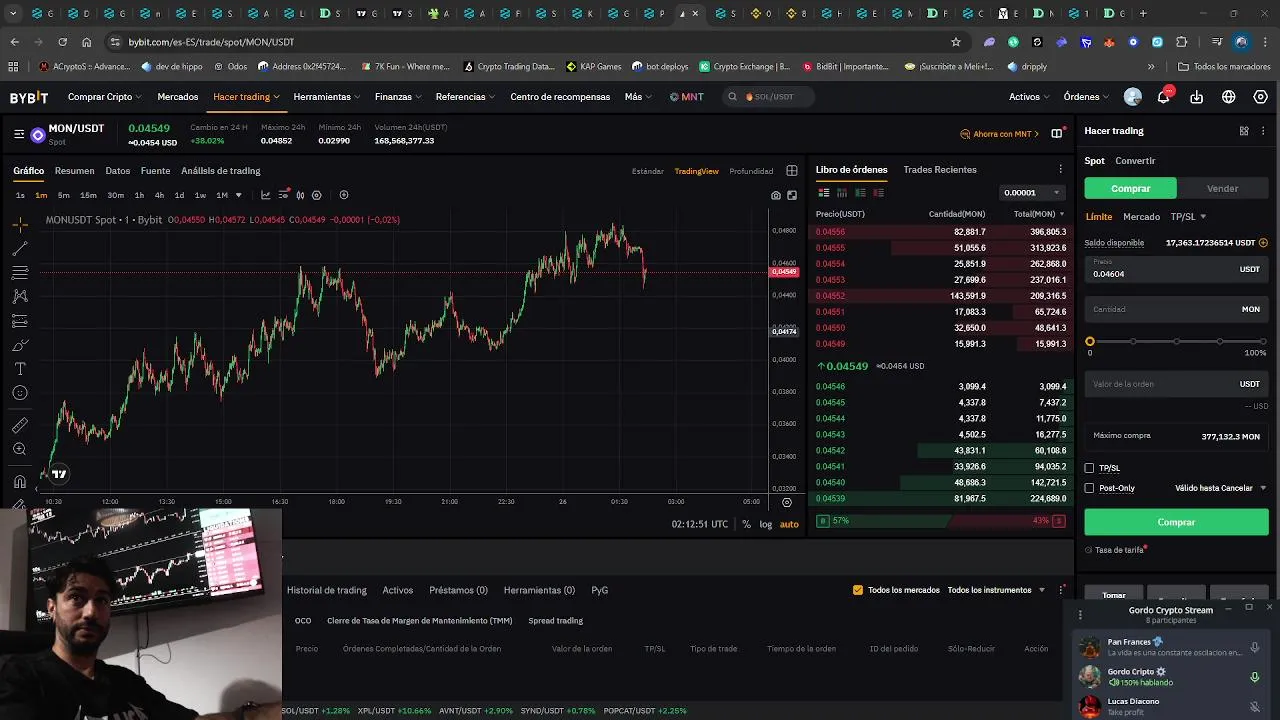The width and height of the screenshot is (1280, 720).
Task: Open the Bybit download icon
Action: tap(1197, 97)
